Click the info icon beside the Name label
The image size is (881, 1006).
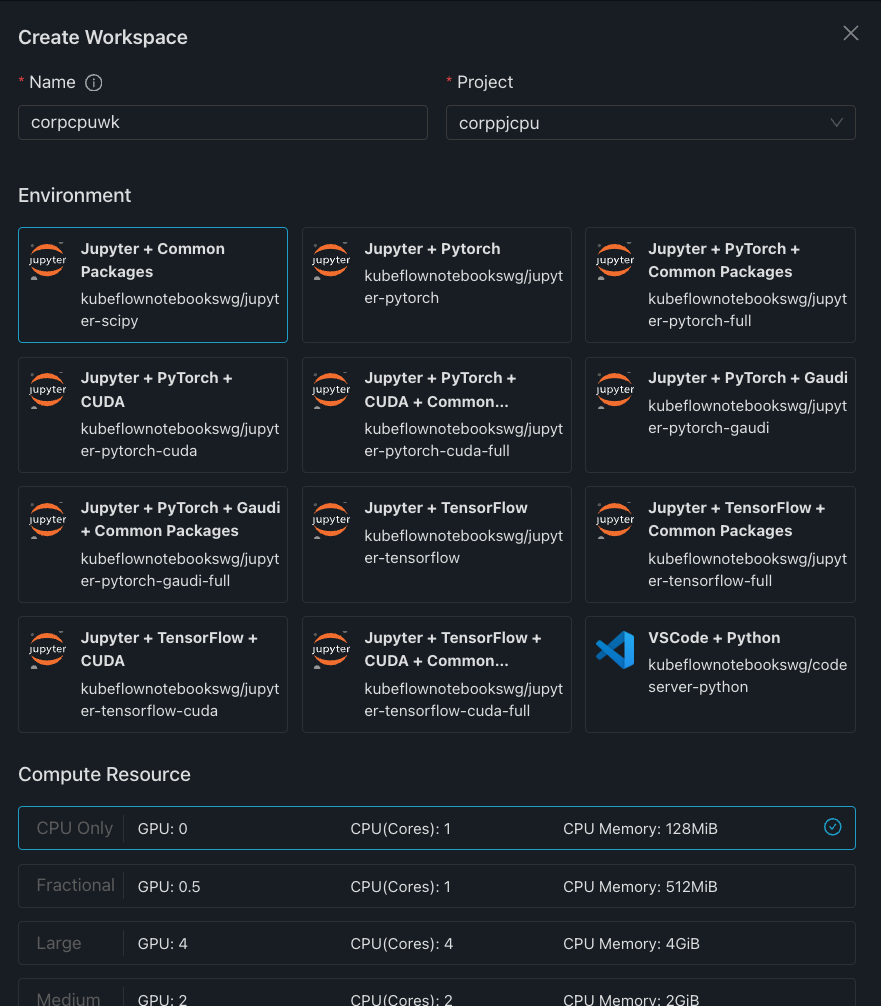[92, 82]
